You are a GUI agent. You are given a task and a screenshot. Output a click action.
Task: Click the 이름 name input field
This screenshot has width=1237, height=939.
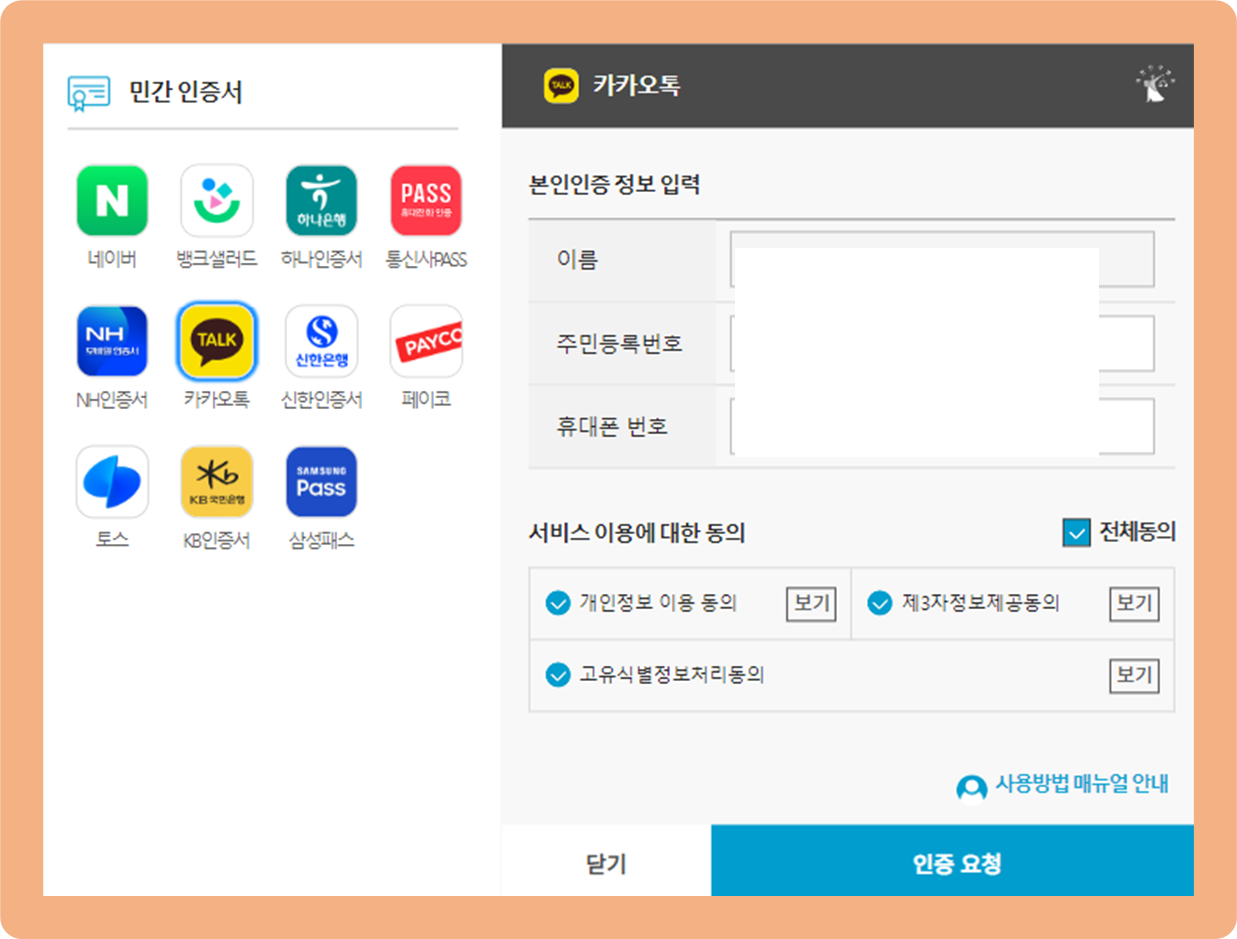[x=942, y=260]
